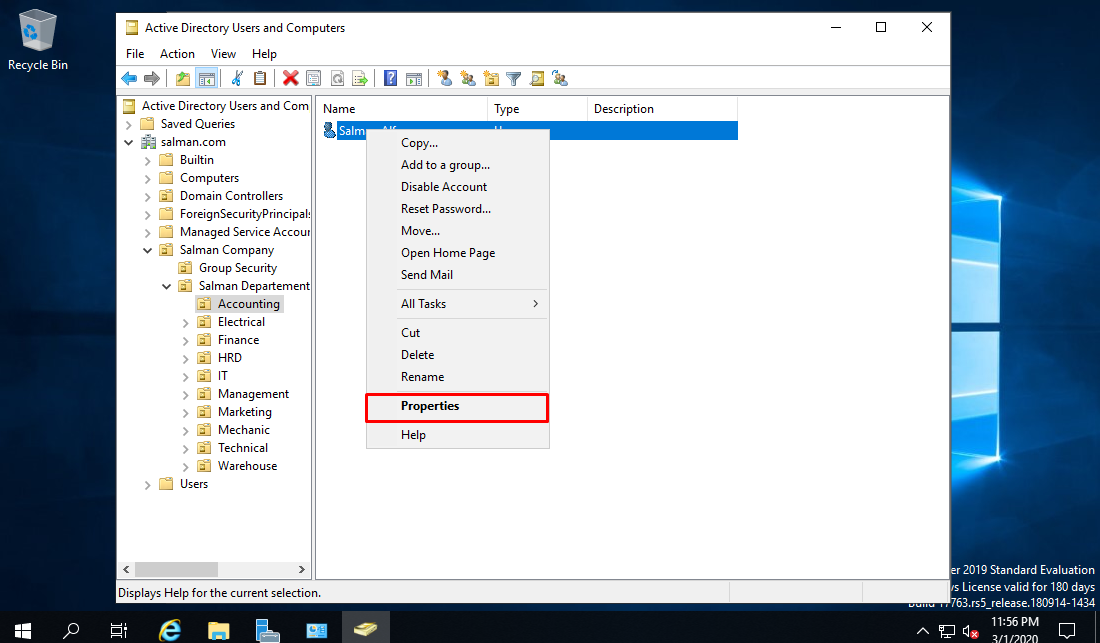This screenshot has width=1100, height=643.
Task: Expand the Domain Controllers node
Action: click(x=147, y=196)
